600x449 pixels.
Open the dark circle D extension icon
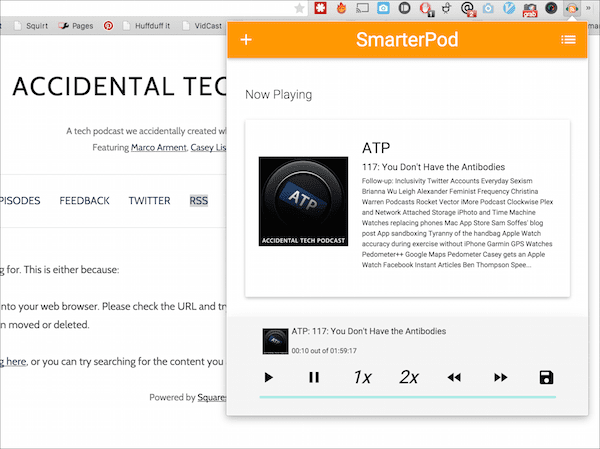[x=404, y=8]
